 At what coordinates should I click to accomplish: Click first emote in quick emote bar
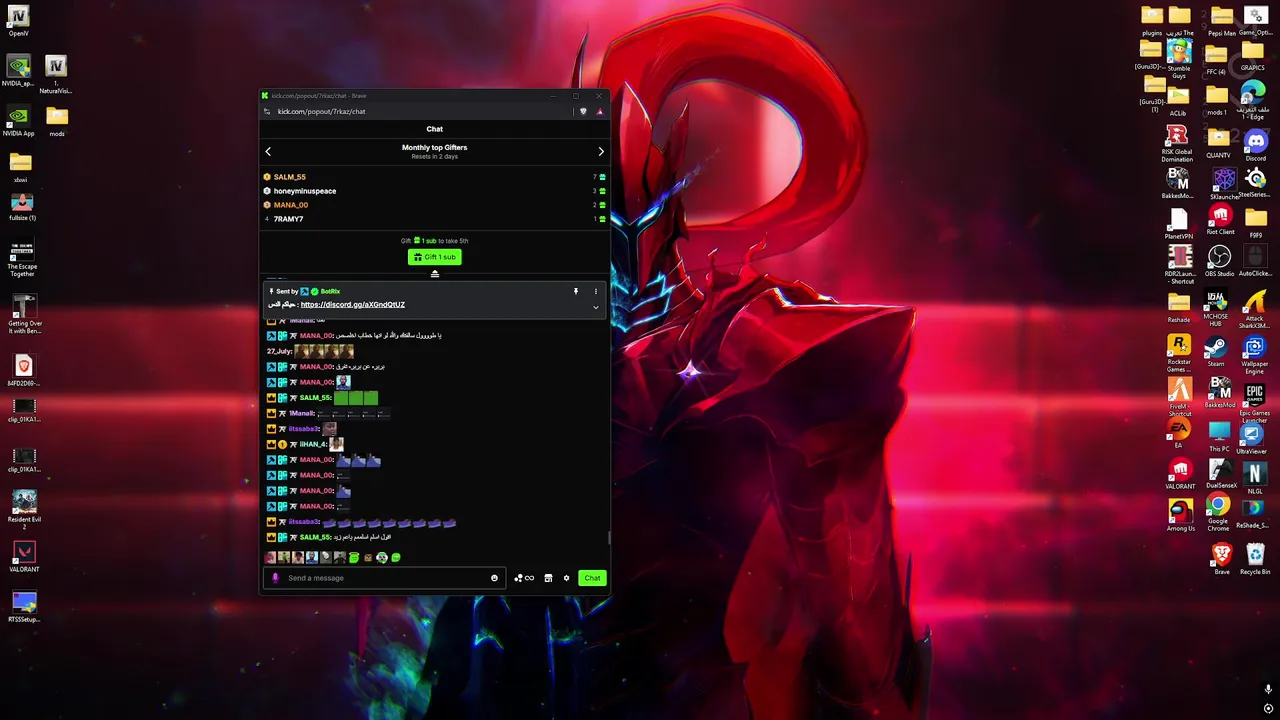click(270, 557)
